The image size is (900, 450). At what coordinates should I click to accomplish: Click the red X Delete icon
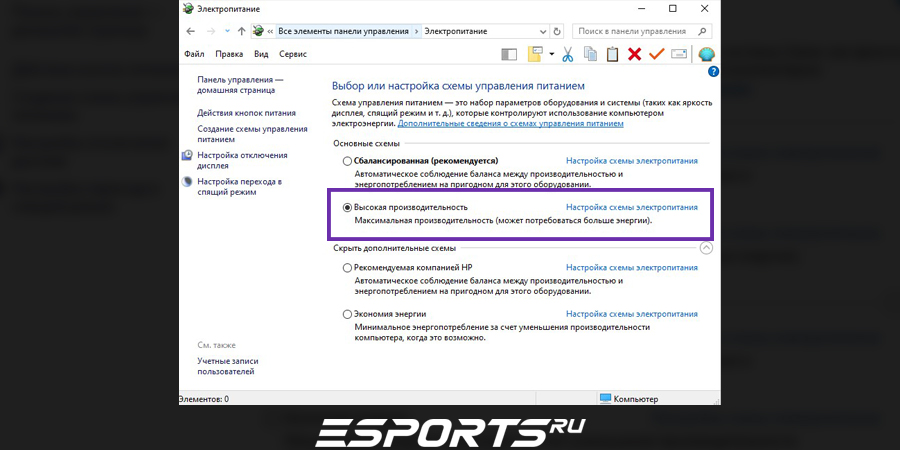(x=634, y=55)
